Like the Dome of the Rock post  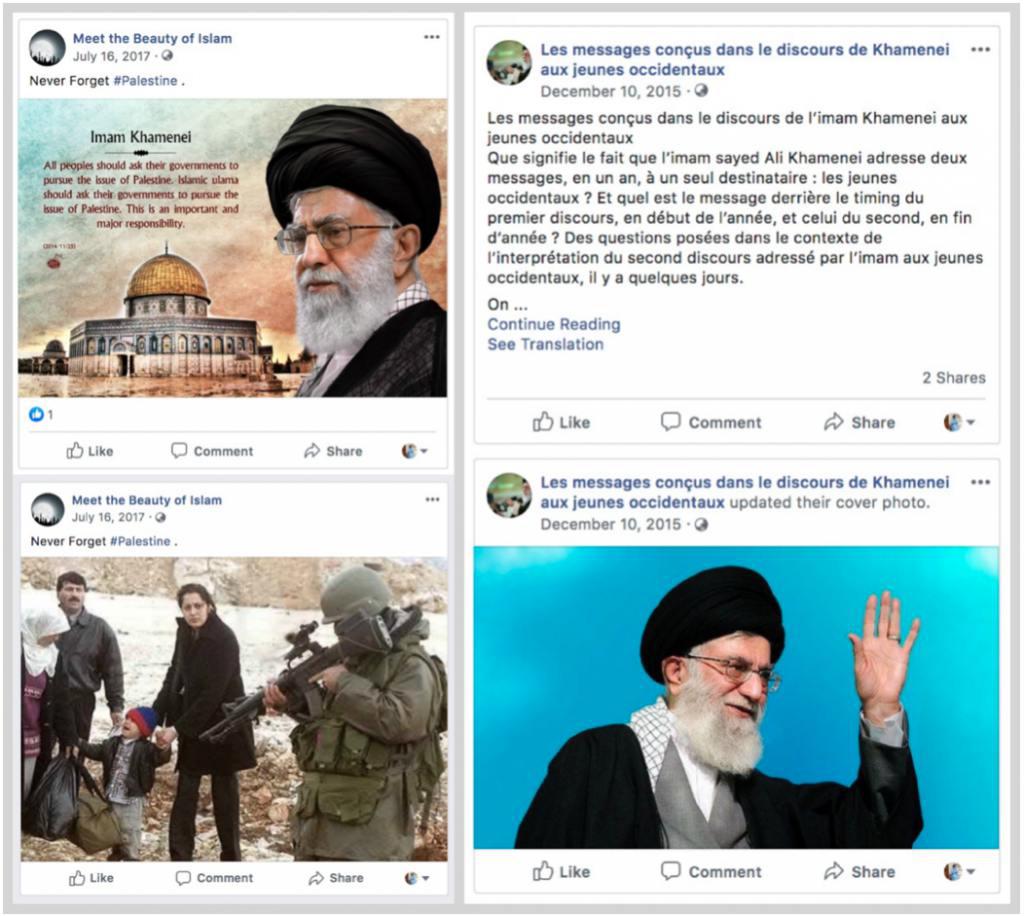pyautogui.click(x=90, y=450)
